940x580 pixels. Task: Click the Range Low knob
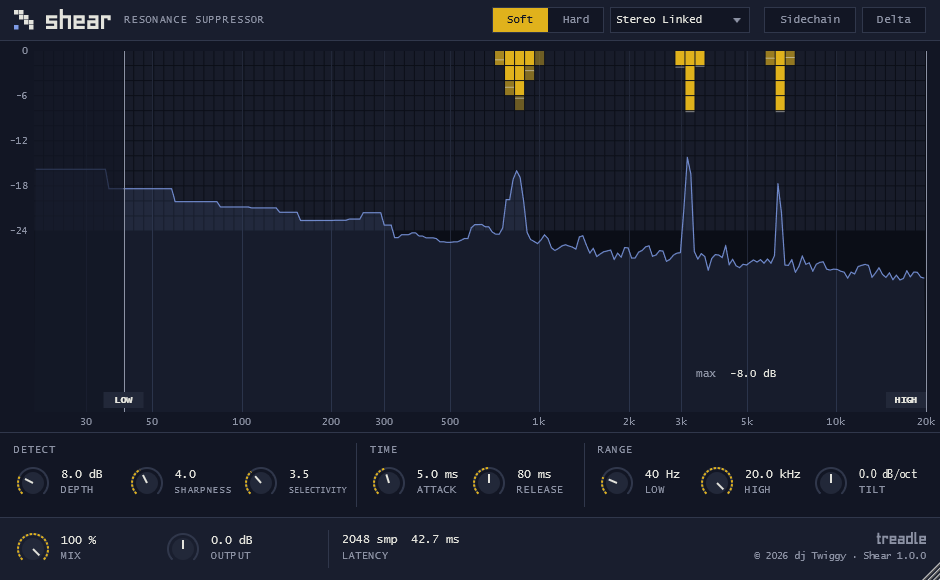[x=616, y=482]
